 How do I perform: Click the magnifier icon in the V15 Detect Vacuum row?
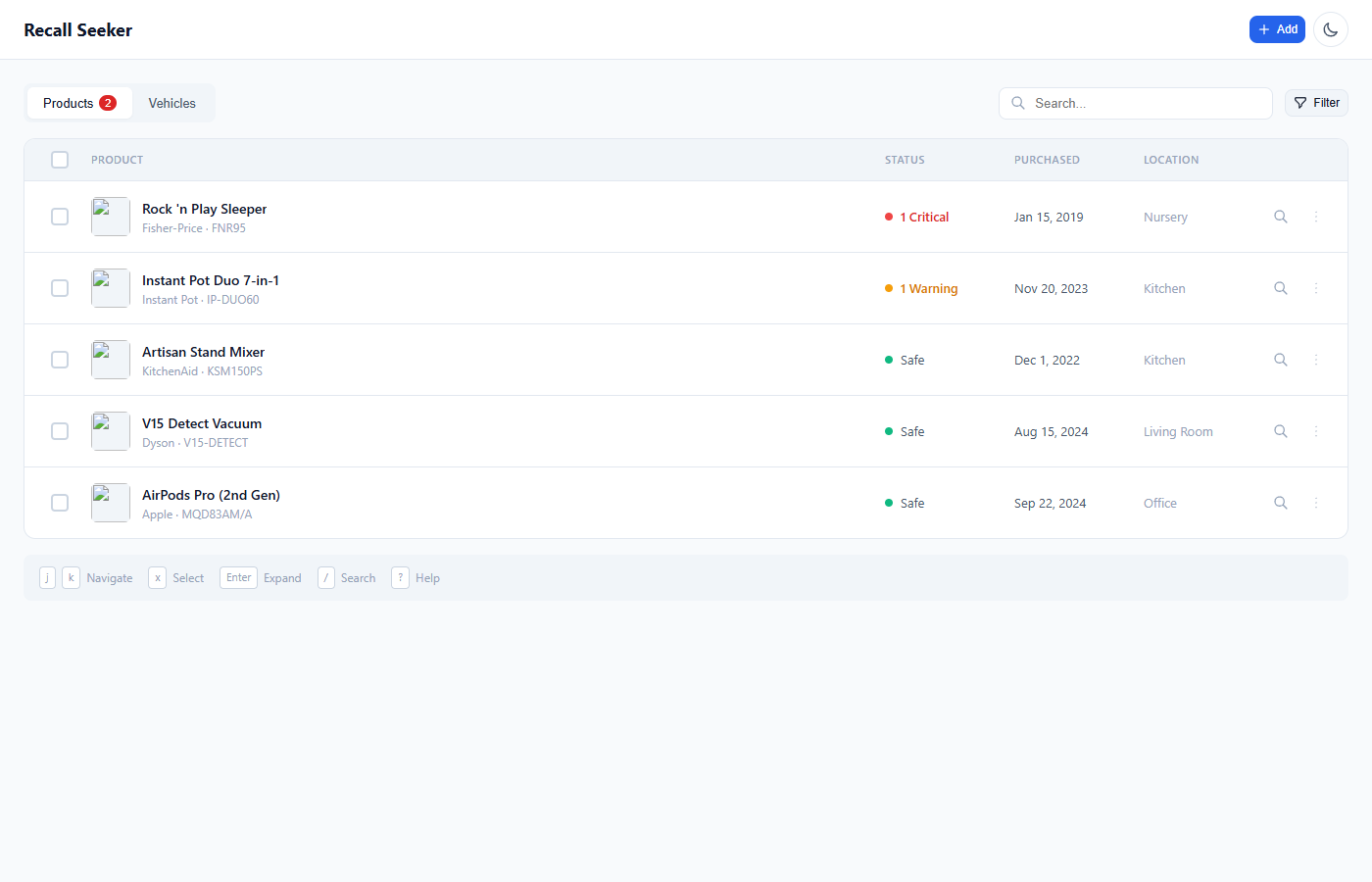pyautogui.click(x=1281, y=431)
